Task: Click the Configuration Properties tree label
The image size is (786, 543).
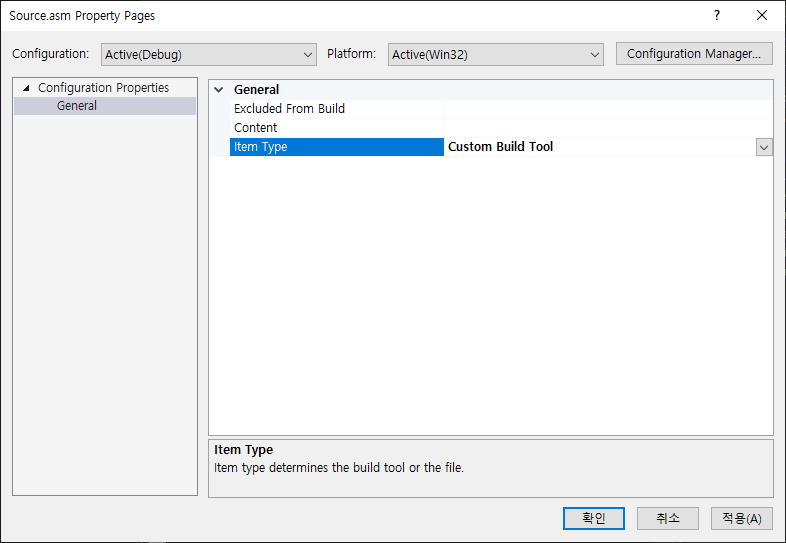Action: [x=103, y=88]
